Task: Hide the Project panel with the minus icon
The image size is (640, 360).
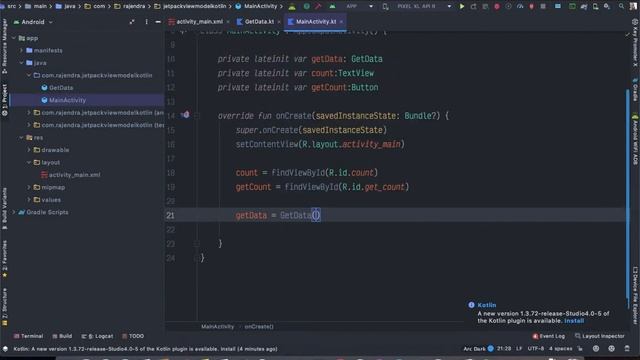Action: coord(158,22)
